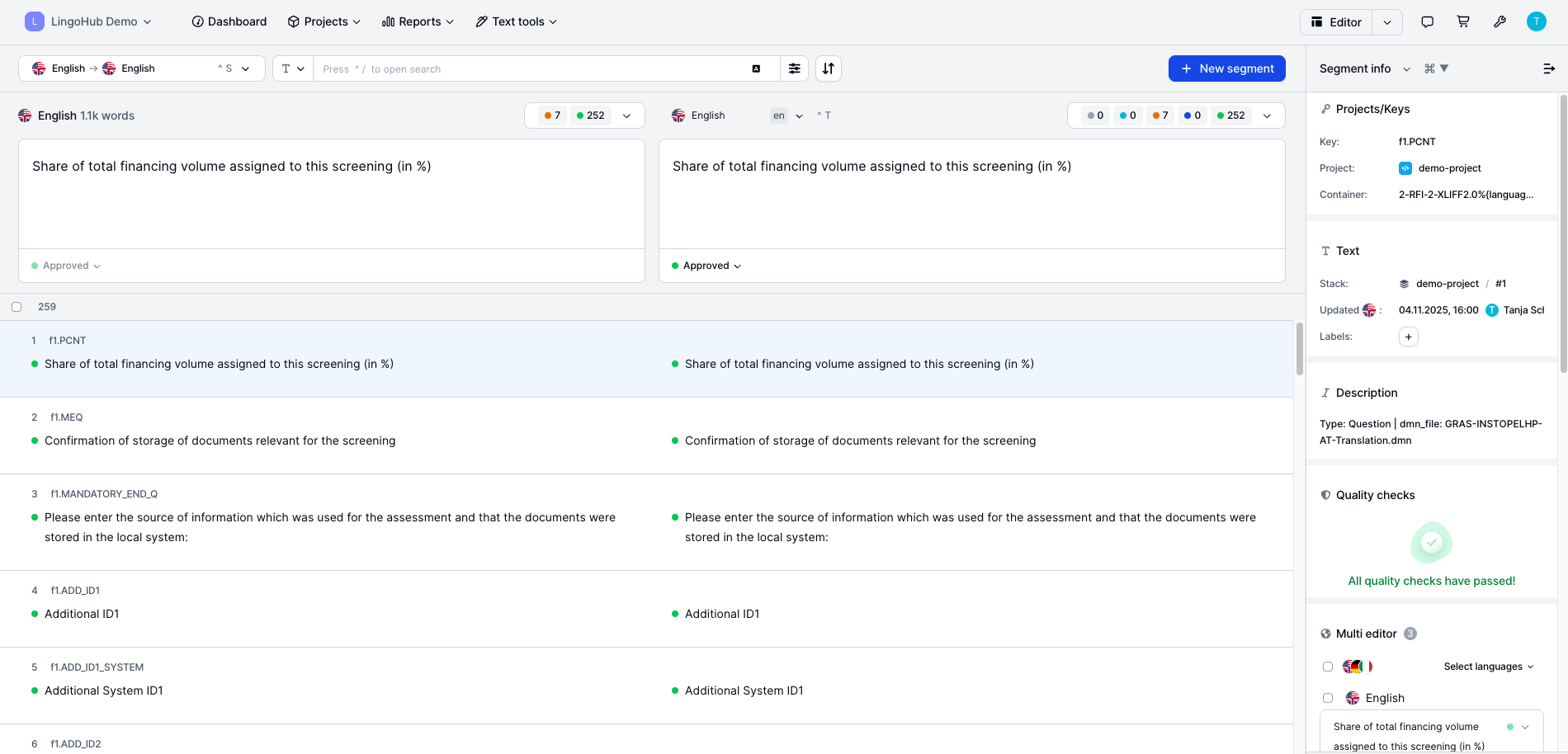Open the Reports menu

[418, 22]
